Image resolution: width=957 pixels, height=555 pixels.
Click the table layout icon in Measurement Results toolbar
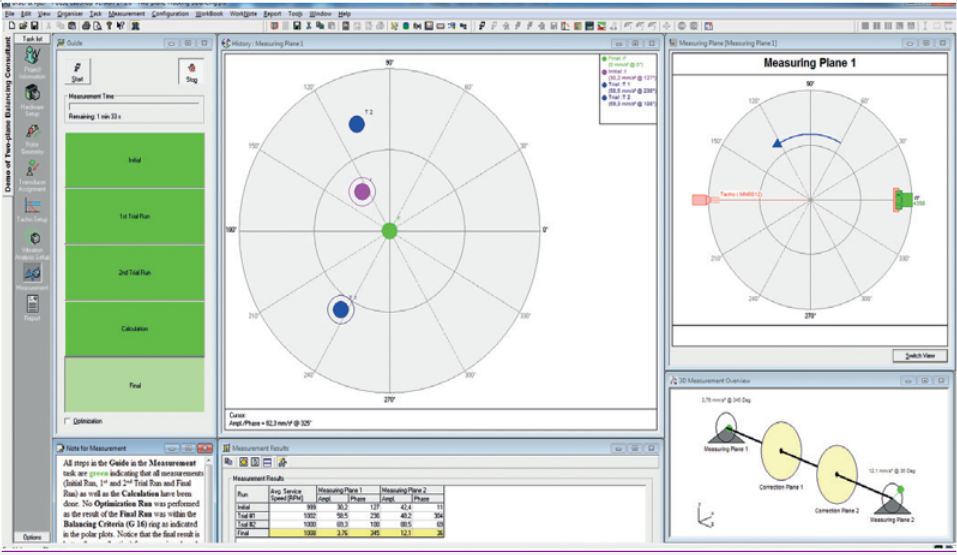267,462
